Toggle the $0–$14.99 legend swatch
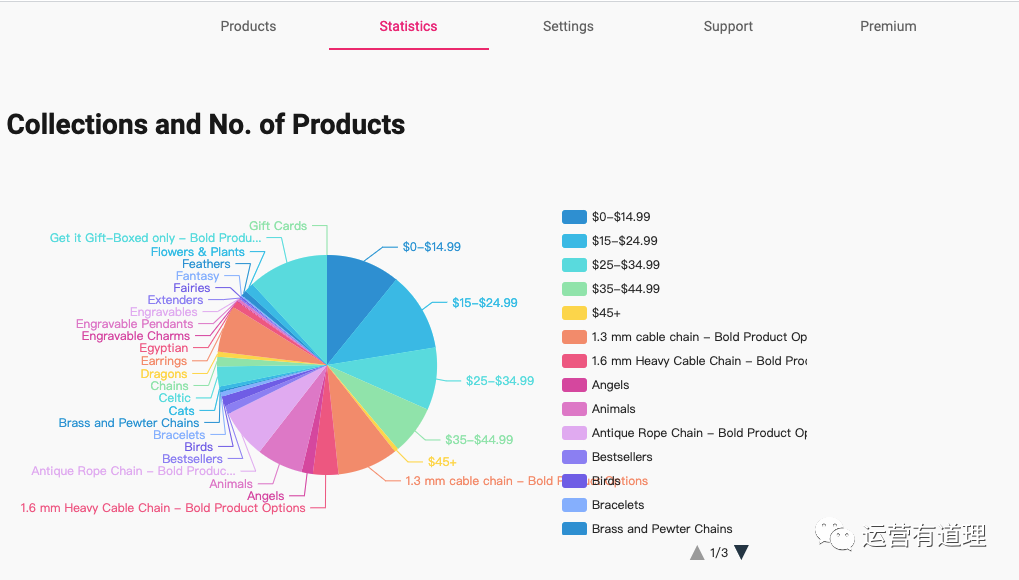This screenshot has height=580, width=1019. pos(574,217)
